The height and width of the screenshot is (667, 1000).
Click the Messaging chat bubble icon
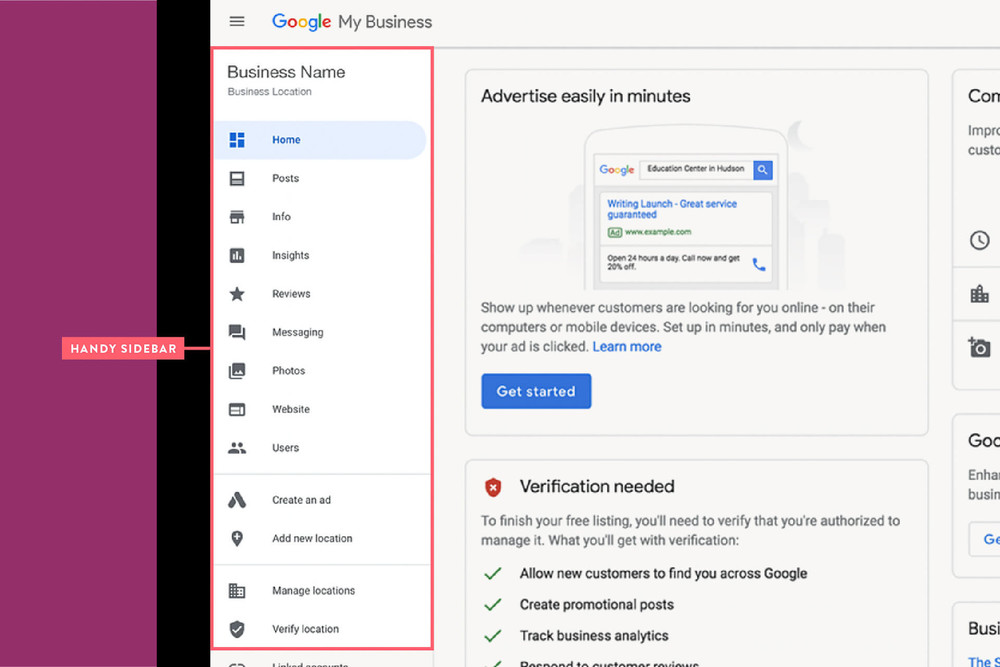[237, 332]
